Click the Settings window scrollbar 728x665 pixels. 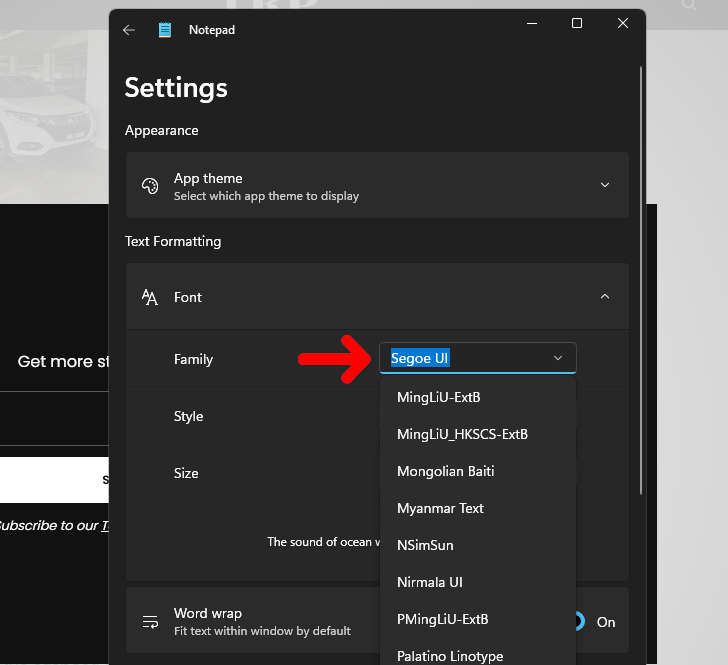[x=641, y=280]
